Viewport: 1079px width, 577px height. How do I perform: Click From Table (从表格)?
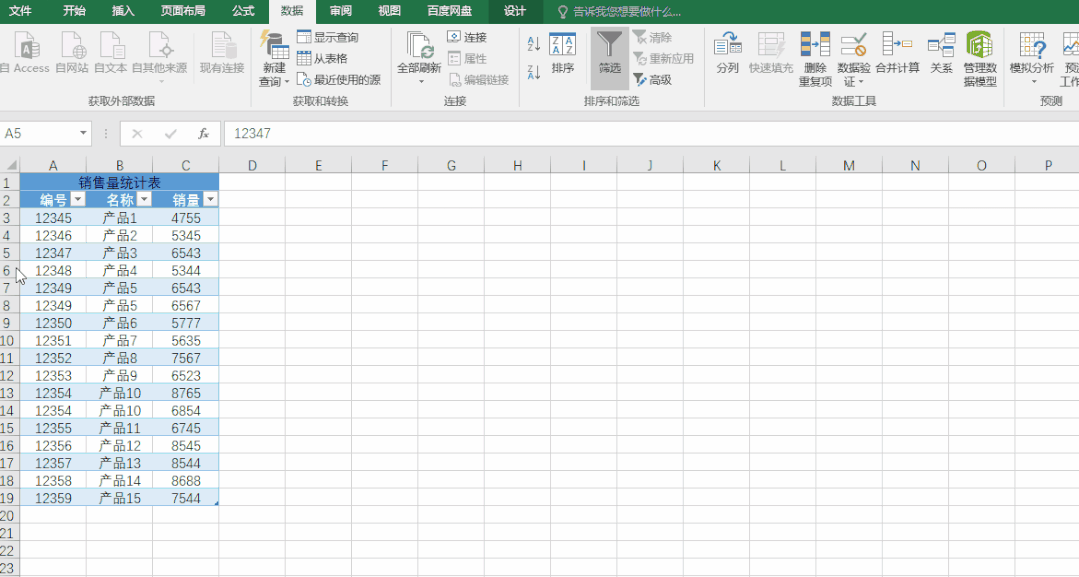click(x=322, y=59)
